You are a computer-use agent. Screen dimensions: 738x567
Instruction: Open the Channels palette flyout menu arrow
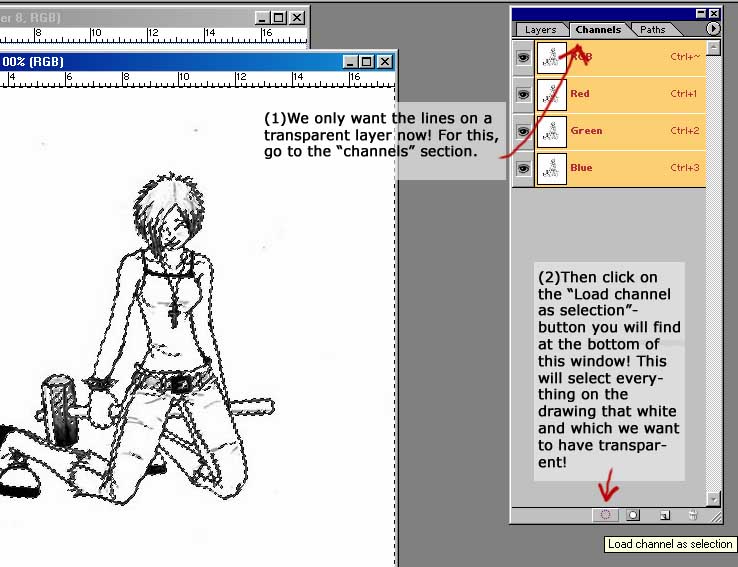713,29
